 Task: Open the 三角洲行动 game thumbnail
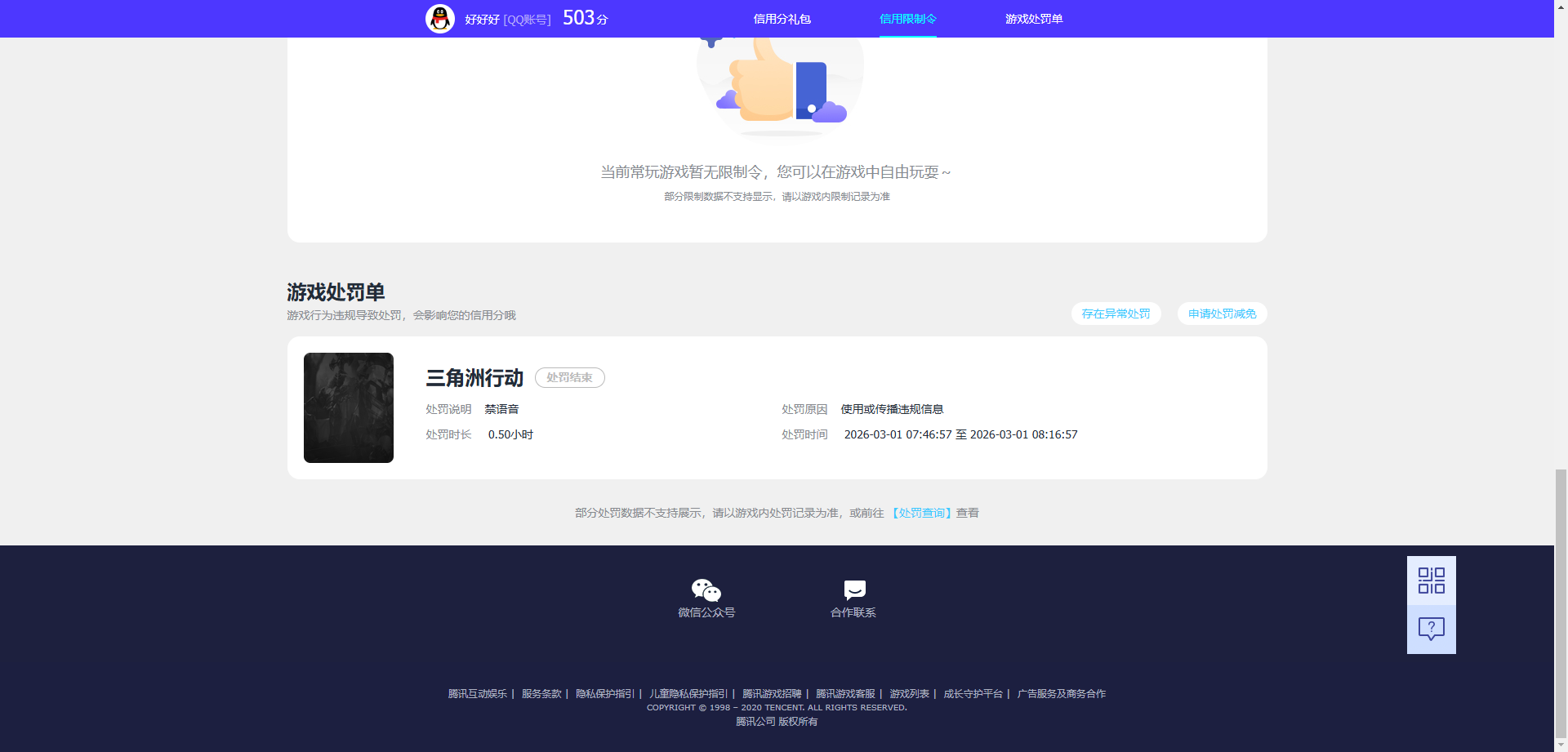(x=349, y=407)
